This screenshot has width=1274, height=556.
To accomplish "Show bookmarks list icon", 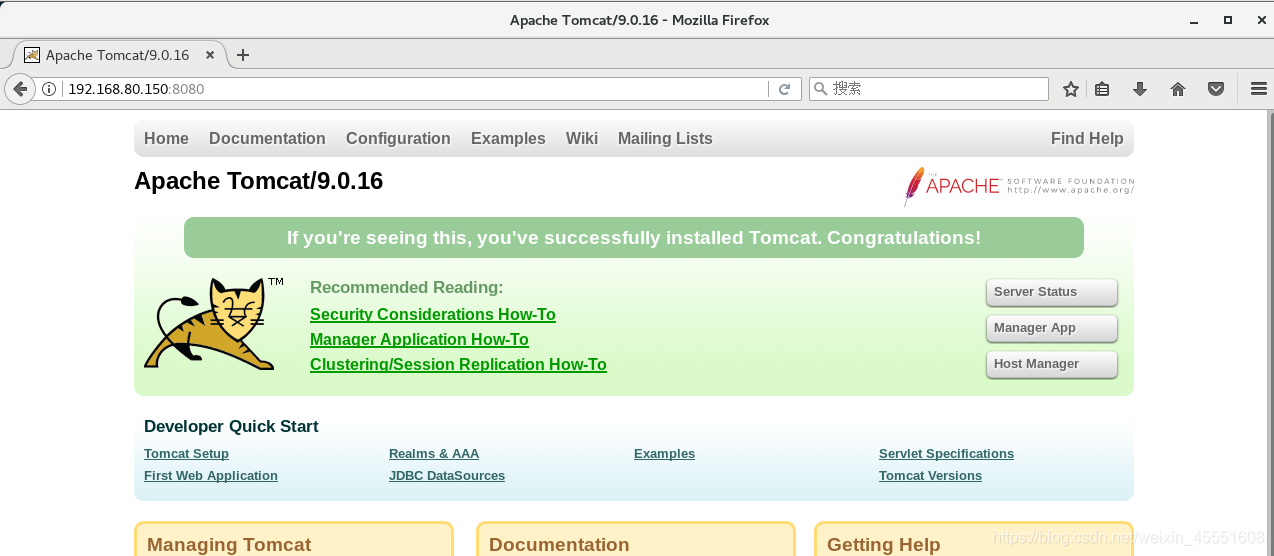I will 1102,89.
